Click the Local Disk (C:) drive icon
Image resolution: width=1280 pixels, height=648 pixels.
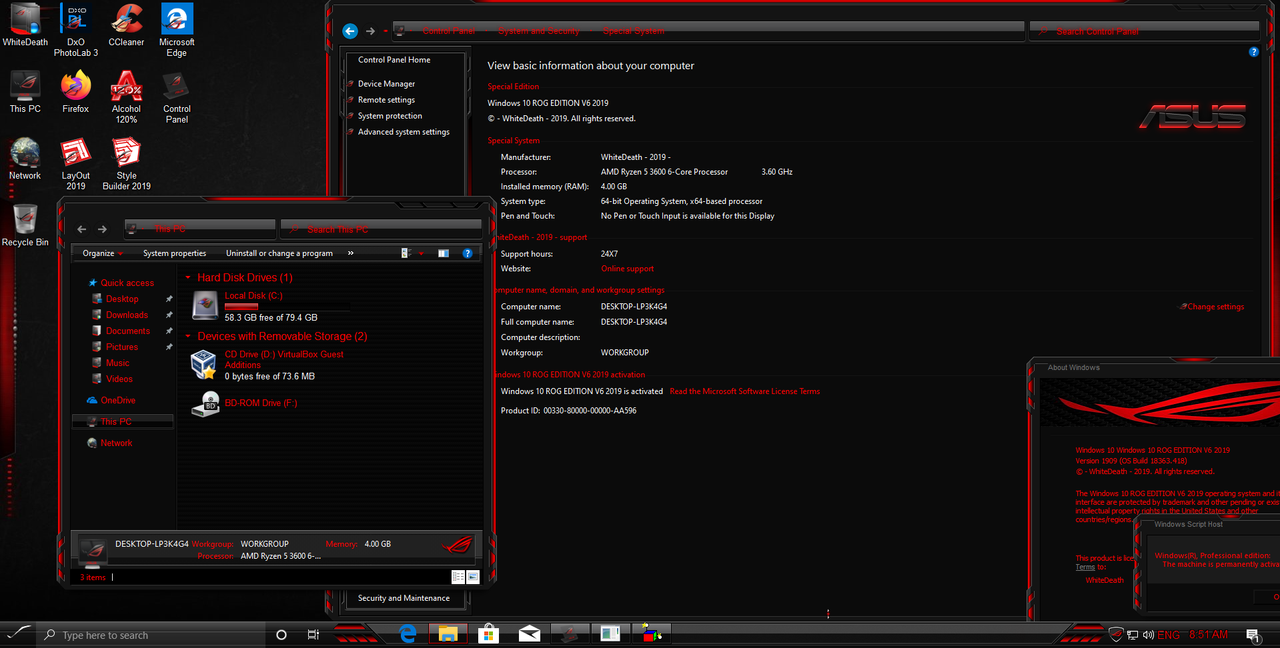click(x=204, y=306)
